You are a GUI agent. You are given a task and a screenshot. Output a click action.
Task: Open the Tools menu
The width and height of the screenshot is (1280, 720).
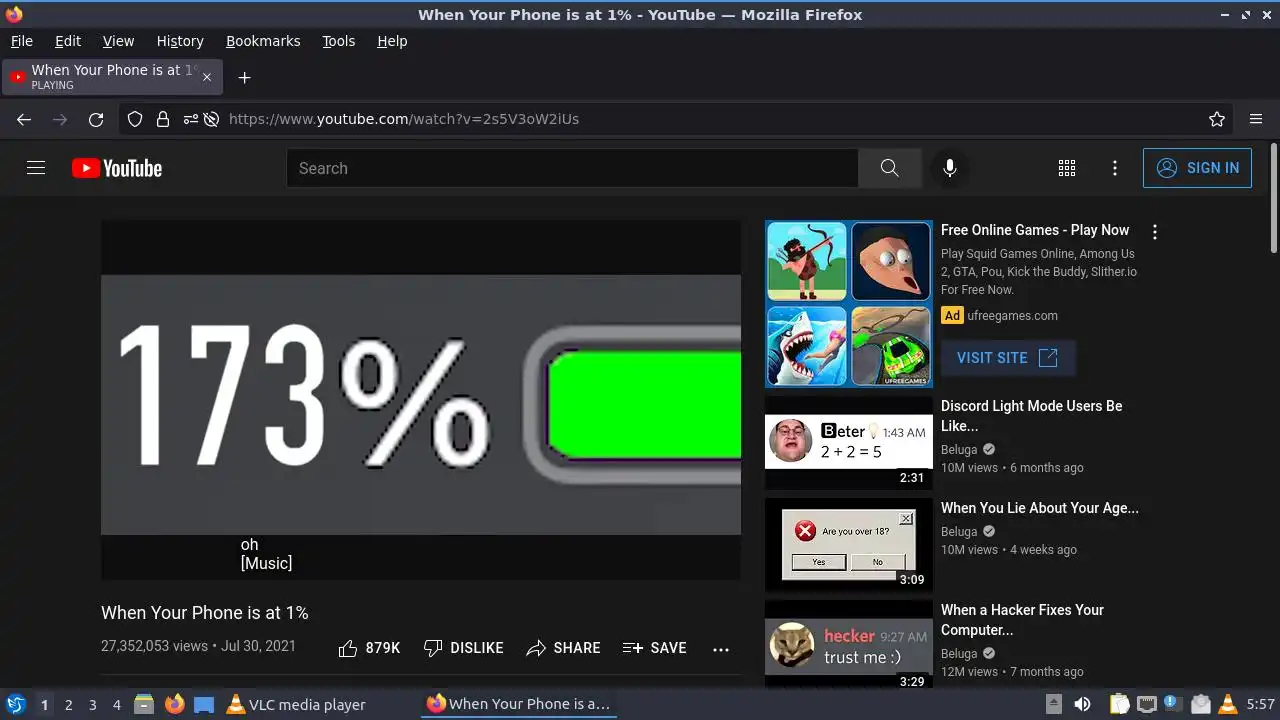pos(339,41)
